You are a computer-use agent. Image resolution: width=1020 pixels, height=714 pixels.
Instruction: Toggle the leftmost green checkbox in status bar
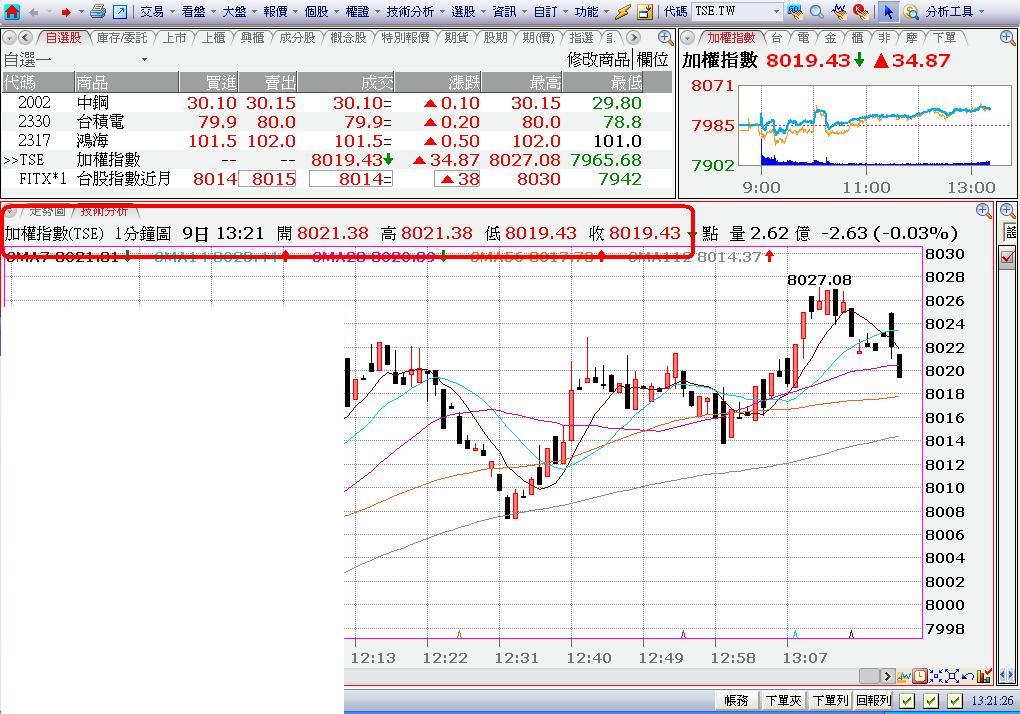click(x=907, y=701)
